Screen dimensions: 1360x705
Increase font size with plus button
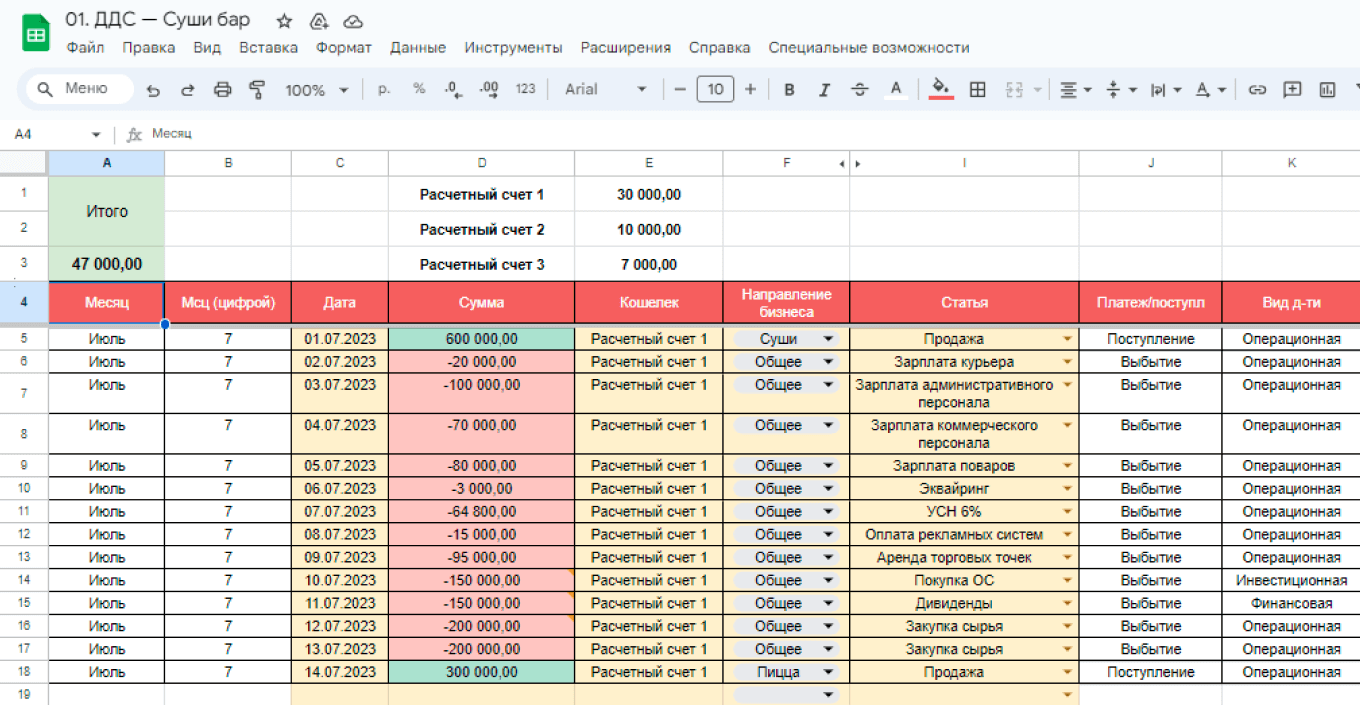(x=750, y=90)
